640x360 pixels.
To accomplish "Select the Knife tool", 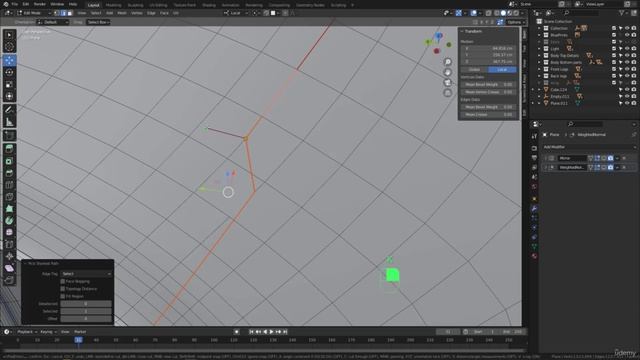I will tap(9, 197).
